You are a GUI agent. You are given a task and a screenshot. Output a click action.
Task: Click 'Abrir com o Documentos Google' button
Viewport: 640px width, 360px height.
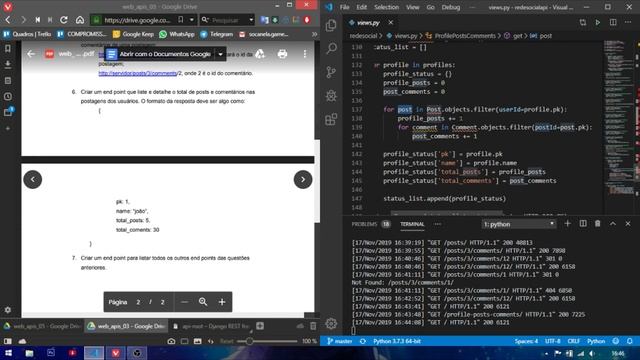[160, 54]
